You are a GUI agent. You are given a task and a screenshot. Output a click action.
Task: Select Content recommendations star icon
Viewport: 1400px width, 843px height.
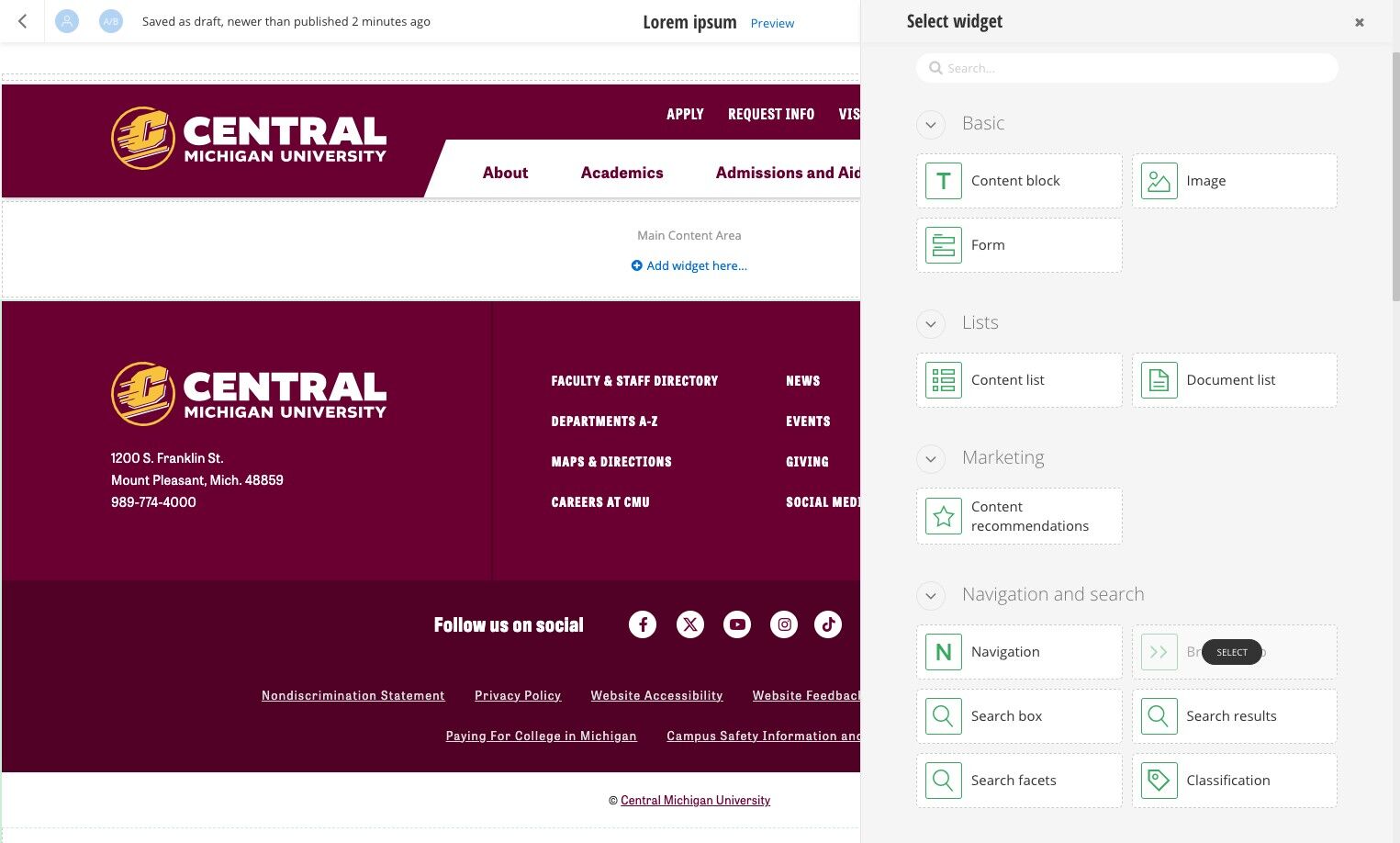tap(944, 516)
